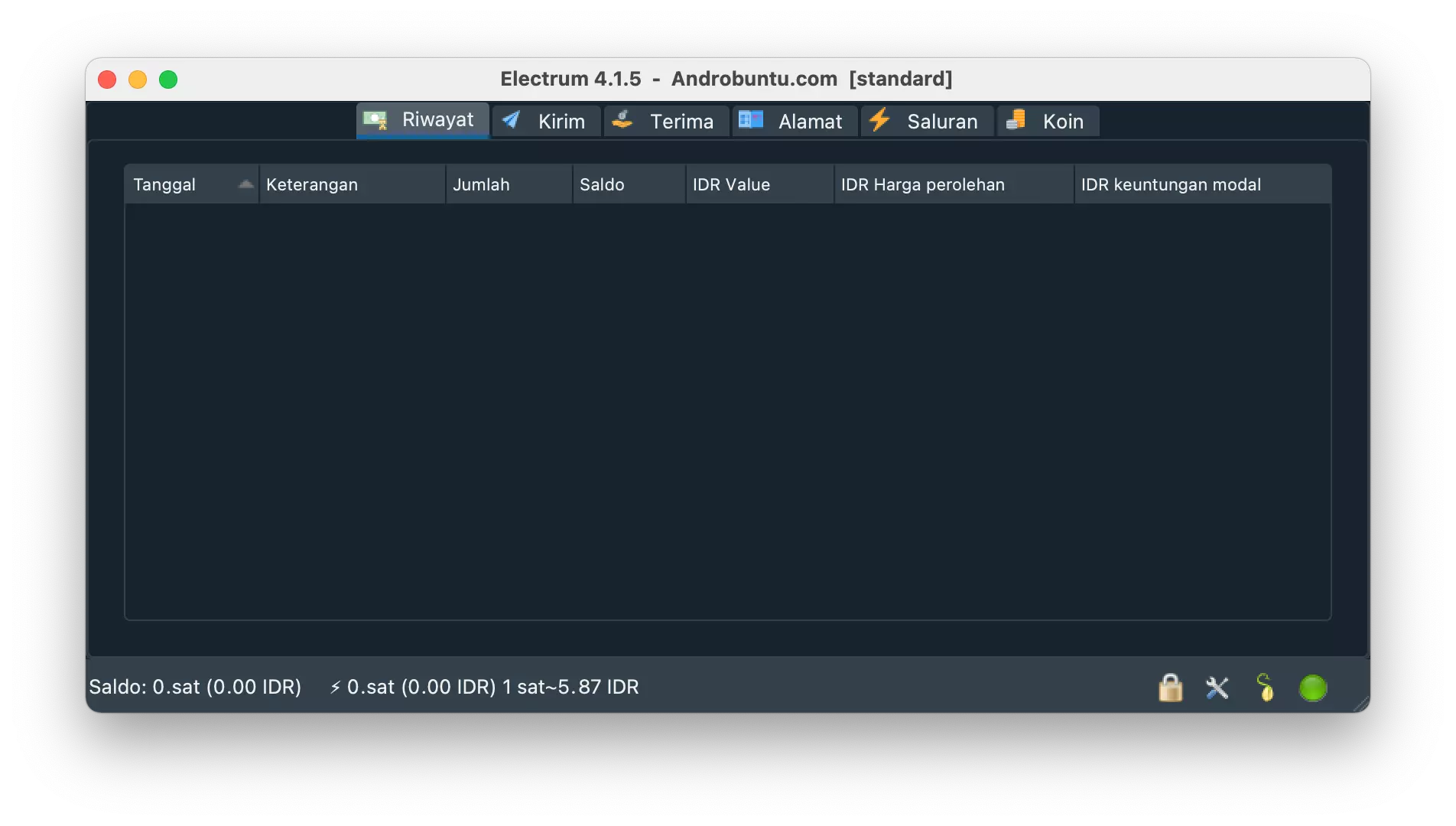Image resolution: width=1456 pixels, height=826 pixels.
Task: Click the Jumlah column header
Action: (x=483, y=184)
